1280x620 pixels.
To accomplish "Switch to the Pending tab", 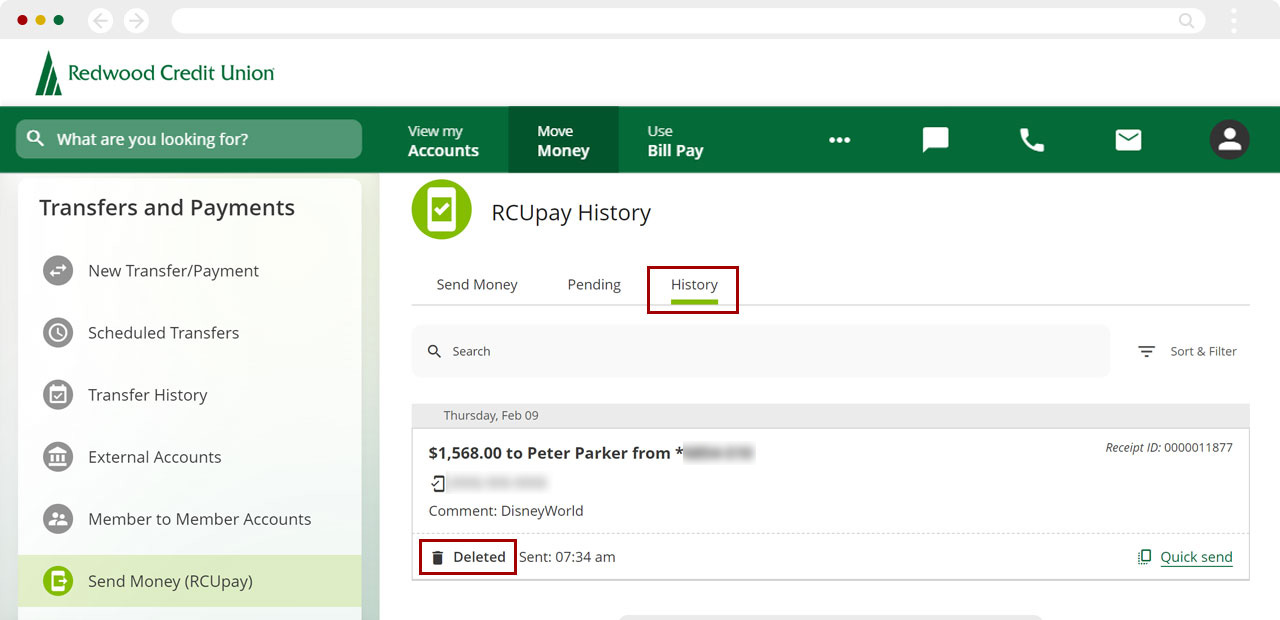I will pyautogui.click(x=594, y=285).
